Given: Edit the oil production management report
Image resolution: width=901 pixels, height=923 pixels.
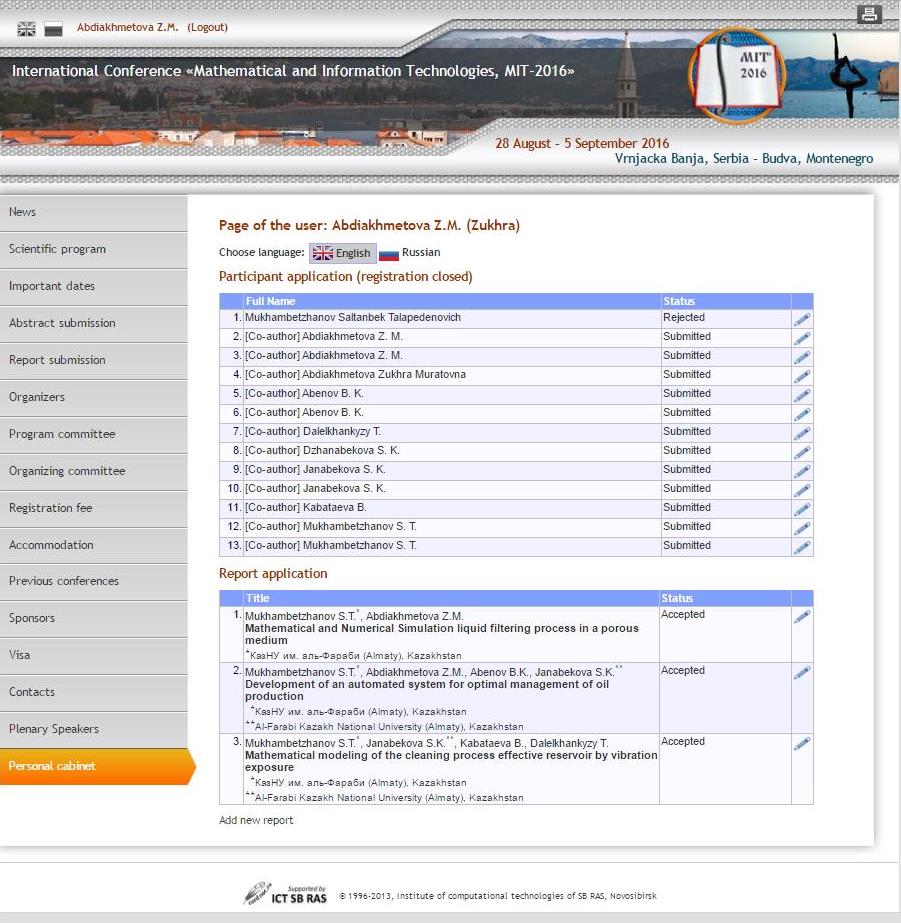Looking at the screenshot, I should click(801, 673).
